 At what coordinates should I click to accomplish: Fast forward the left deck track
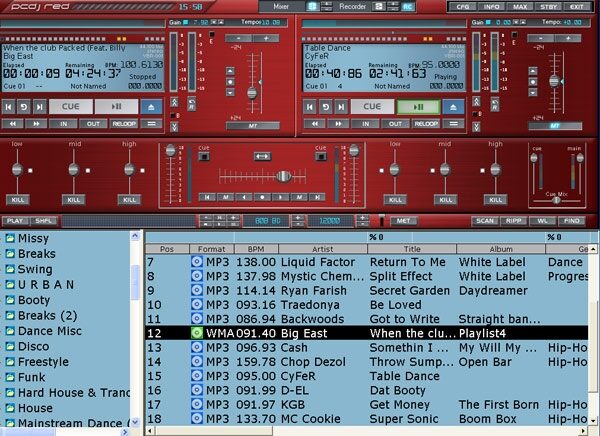coord(36,124)
